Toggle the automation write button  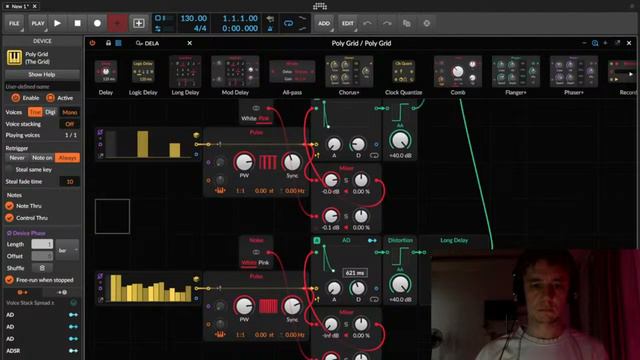[x=117, y=23]
